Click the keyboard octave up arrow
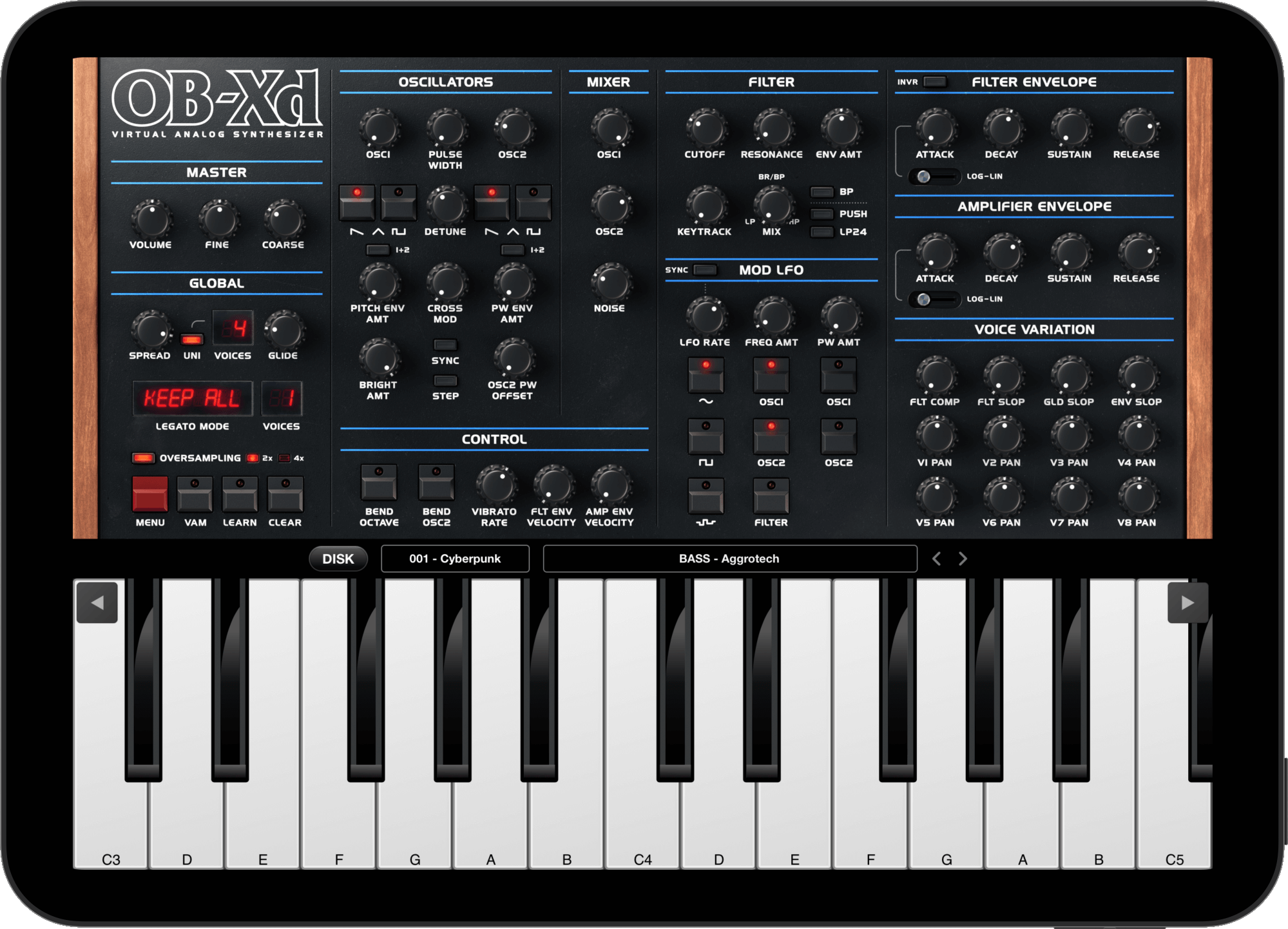Screen dimensions: 1288x929 pyautogui.click(x=1187, y=602)
